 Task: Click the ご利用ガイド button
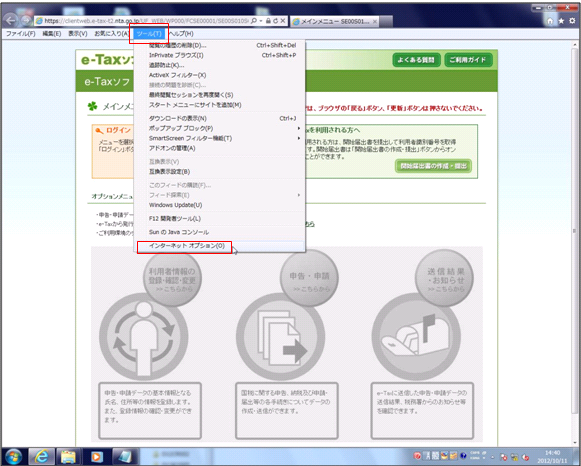[x=468, y=60]
